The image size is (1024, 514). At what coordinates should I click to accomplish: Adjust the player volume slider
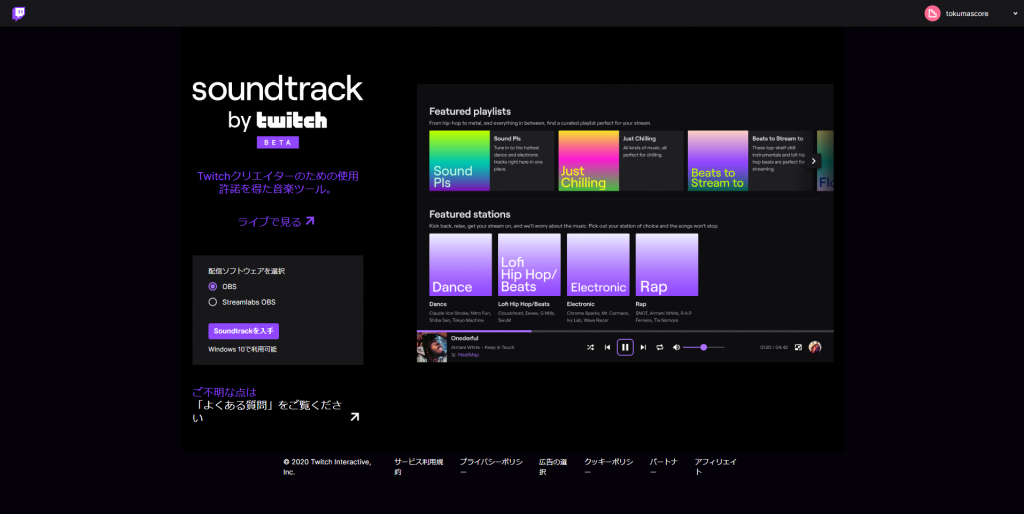click(704, 347)
